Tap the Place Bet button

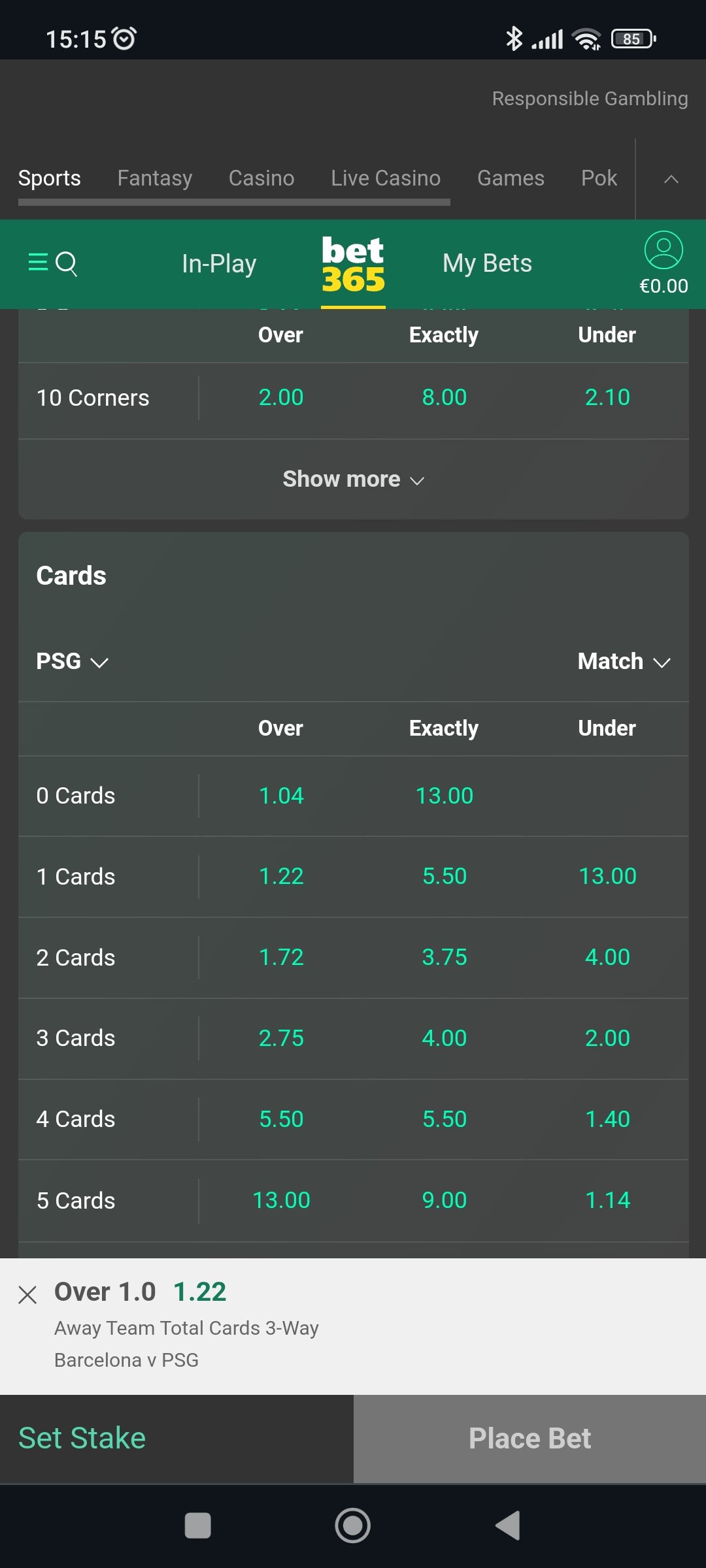click(529, 1439)
